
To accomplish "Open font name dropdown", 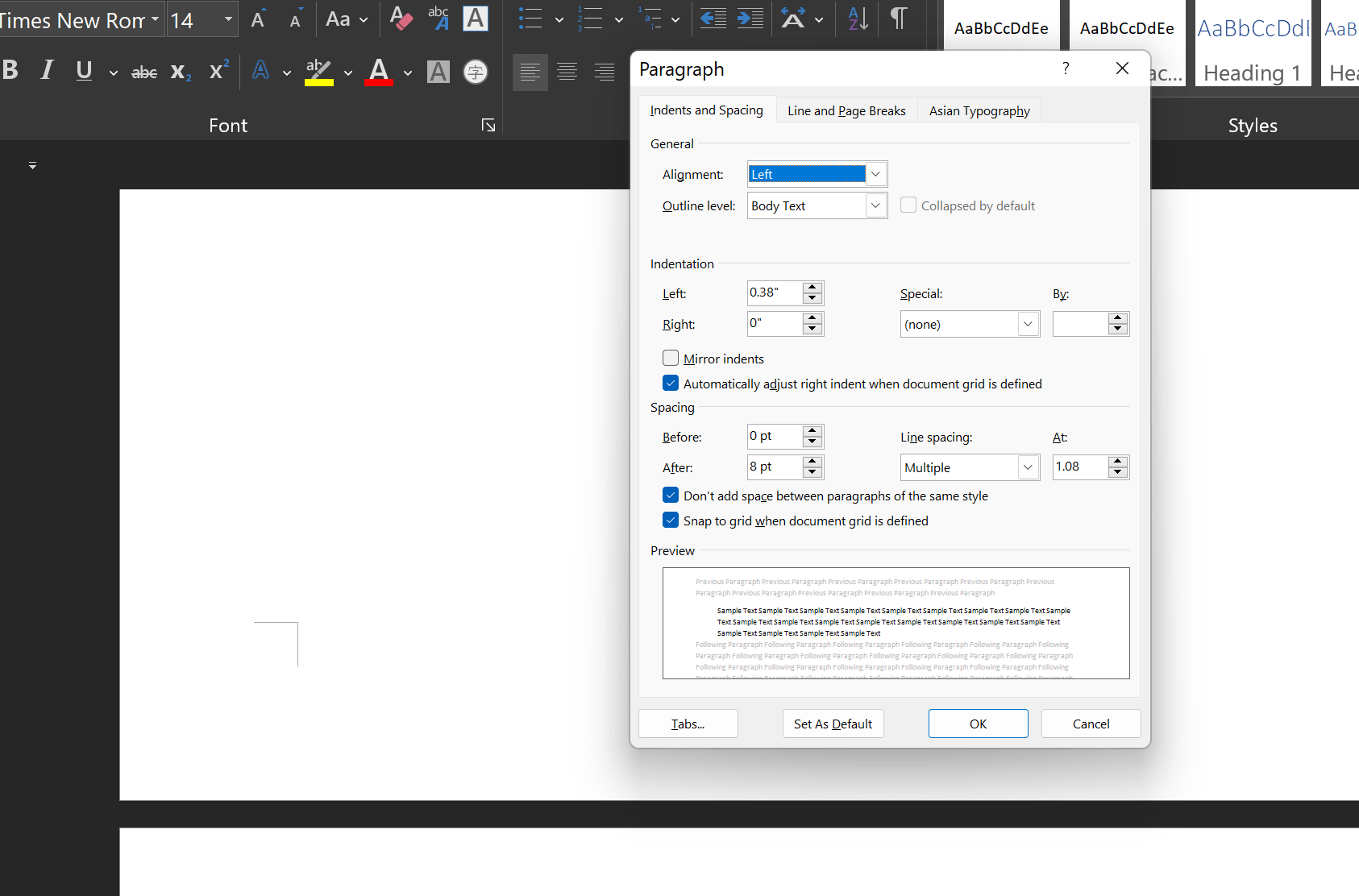I will [x=155, y=19].
